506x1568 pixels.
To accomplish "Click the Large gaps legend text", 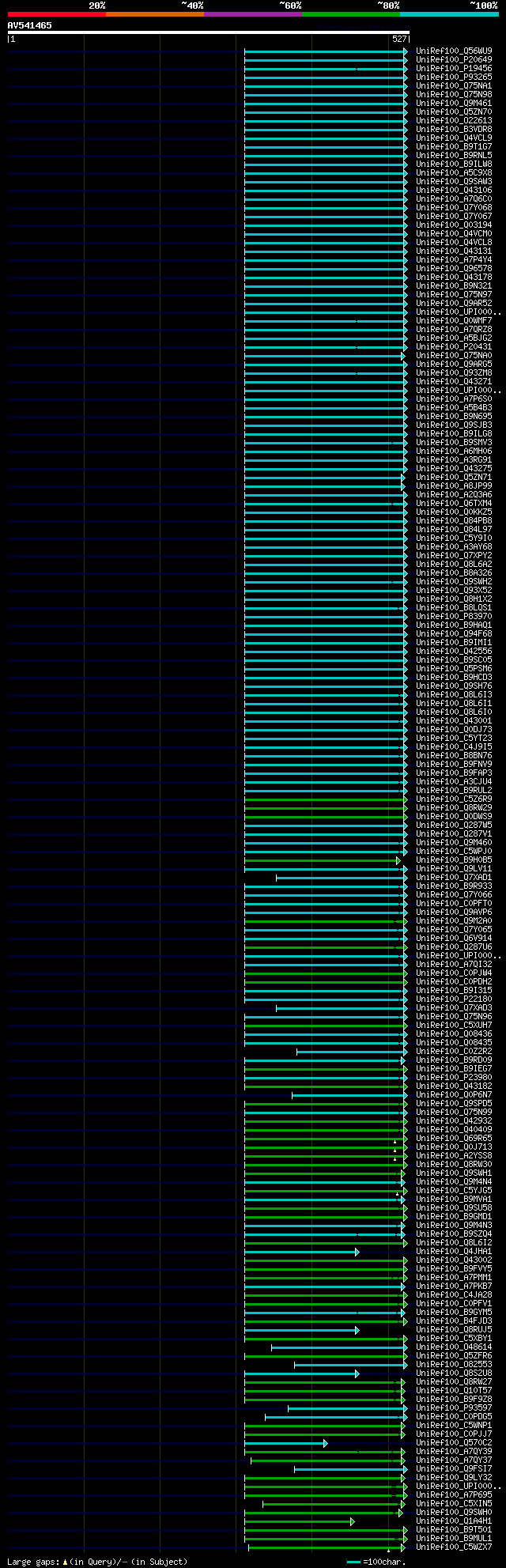I will click(97, 1562).
